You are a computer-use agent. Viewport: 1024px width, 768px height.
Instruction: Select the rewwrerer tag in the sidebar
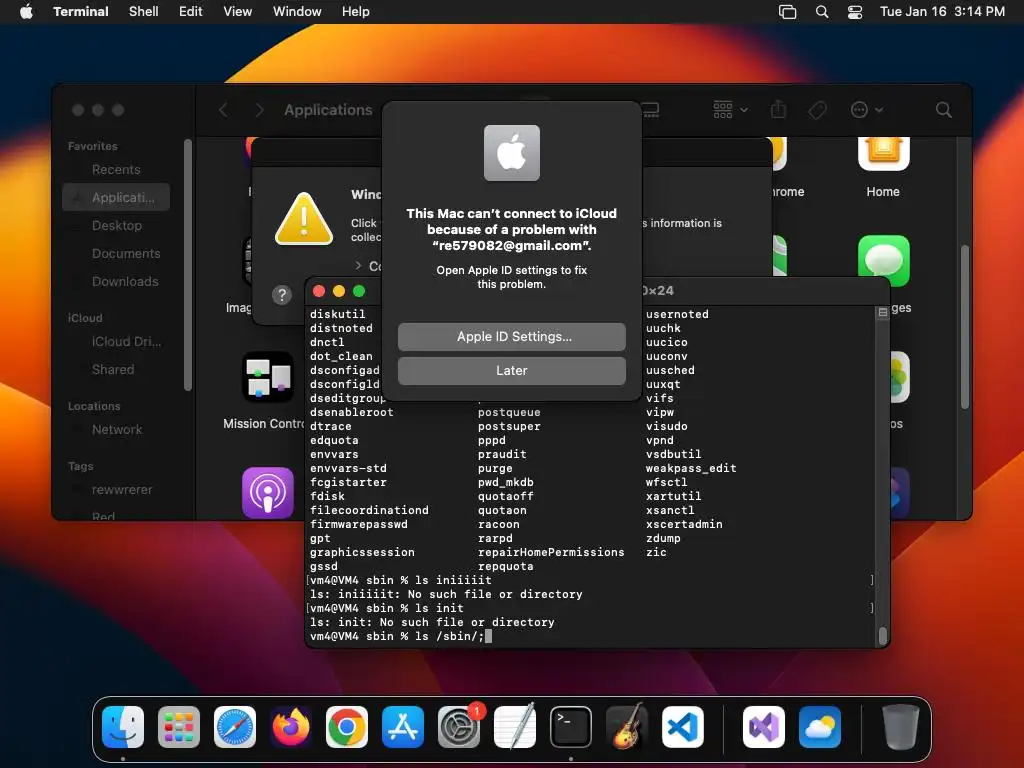coord(116,490)
